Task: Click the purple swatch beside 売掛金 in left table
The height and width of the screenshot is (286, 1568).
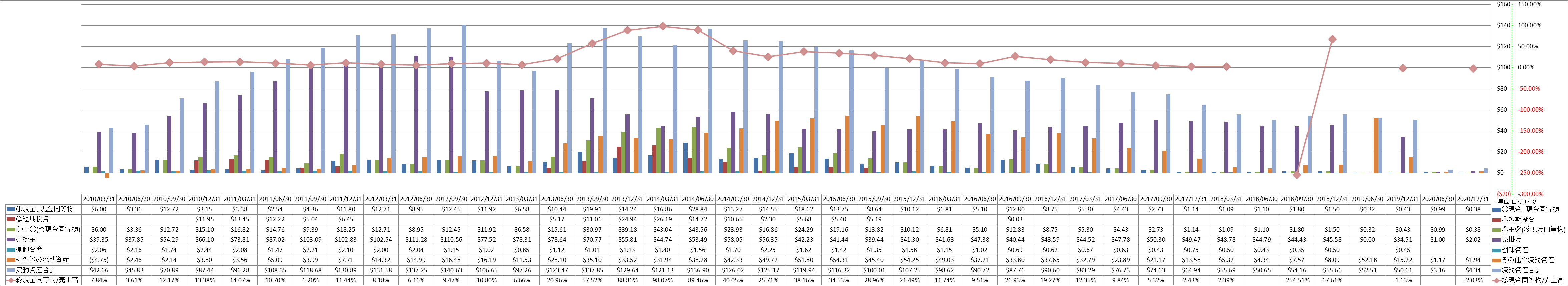Action: click(10, 240)
